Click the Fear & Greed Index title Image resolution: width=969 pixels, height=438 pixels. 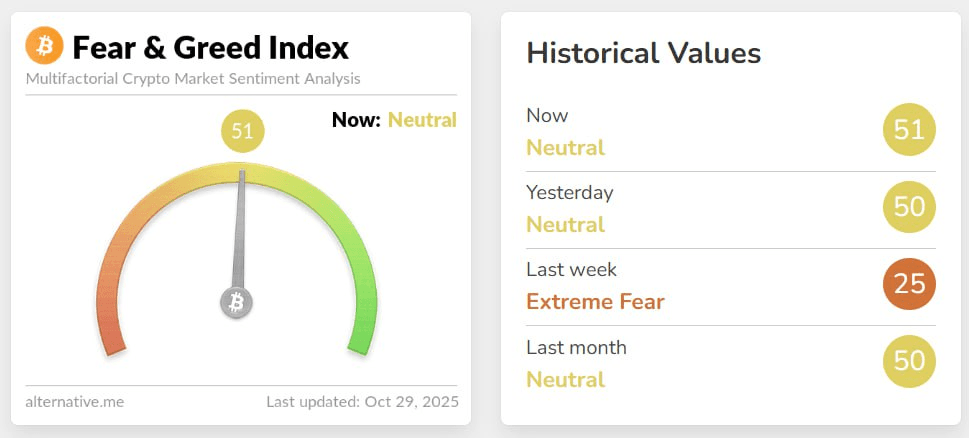tap(210, 47)
